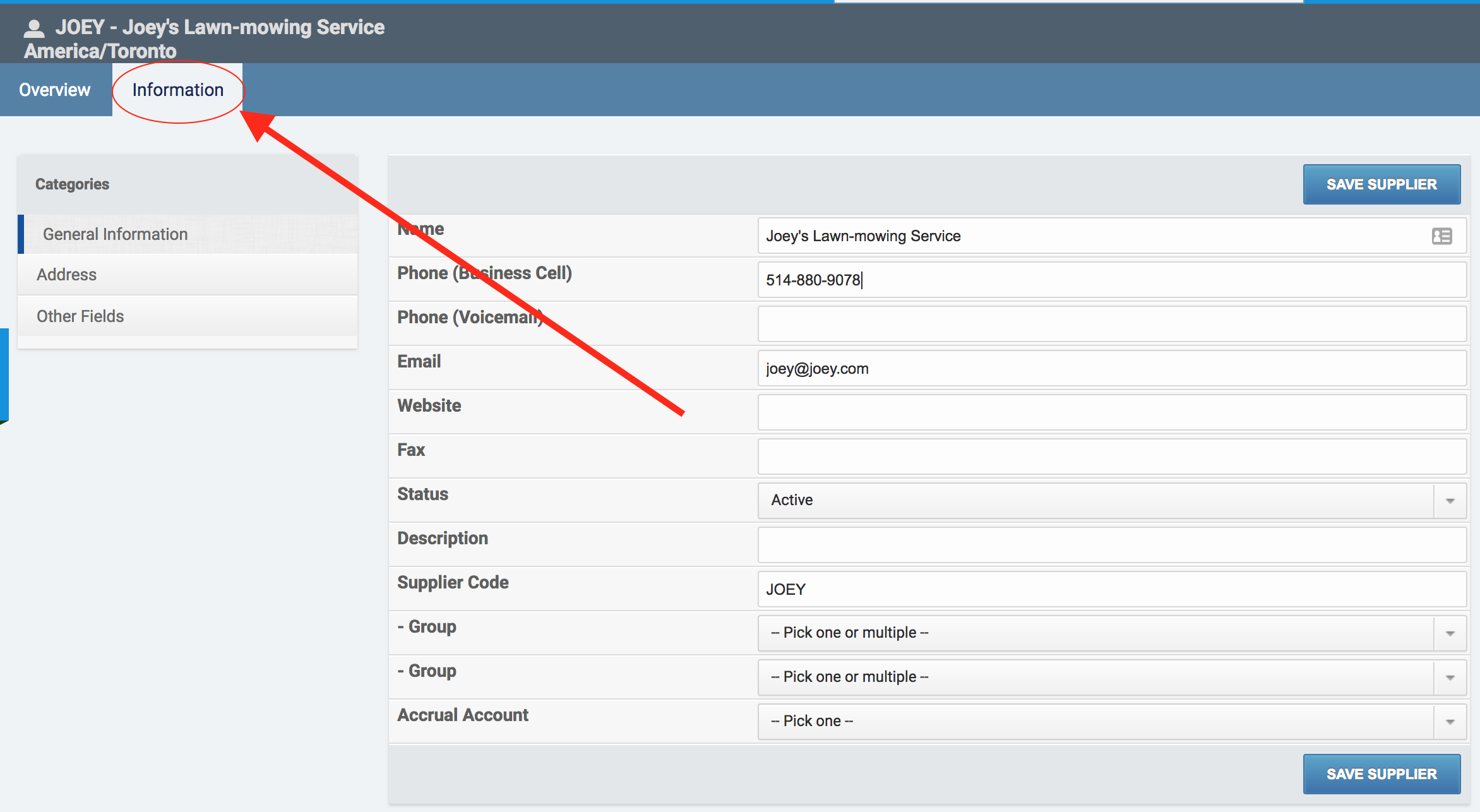
Task: Edit the Name input field
Action: tap(1111, 236)
